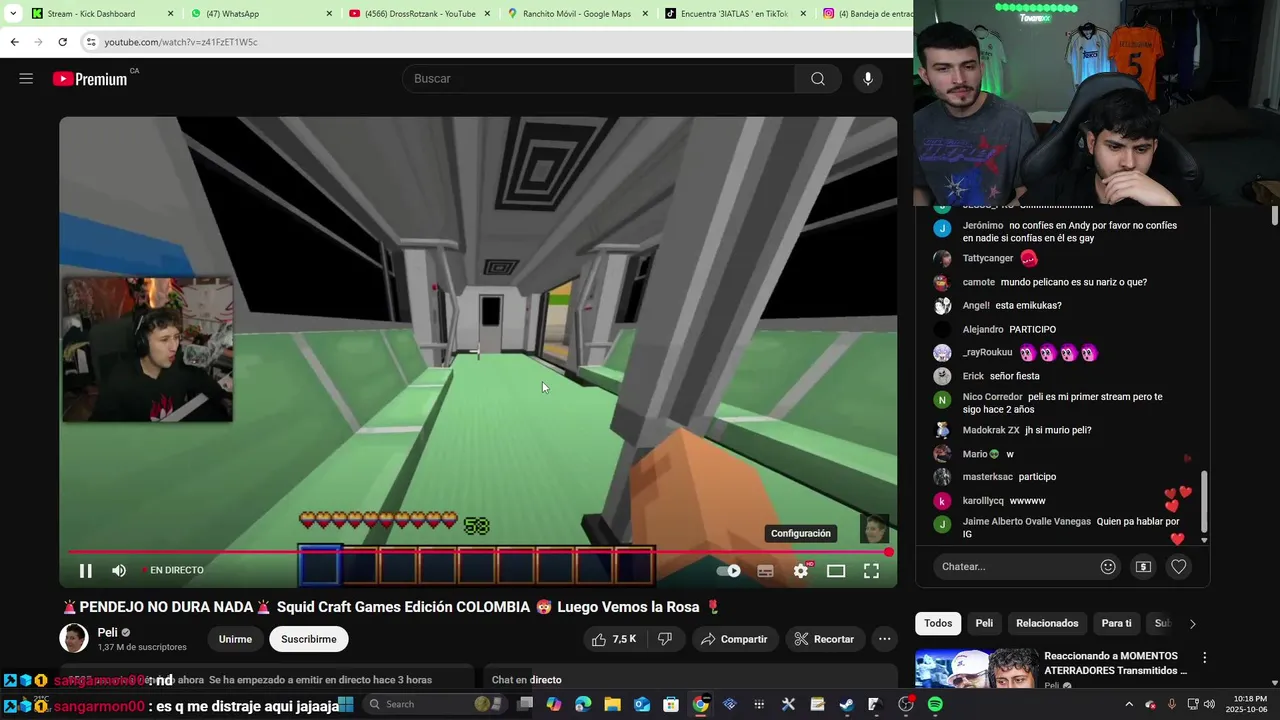Screen dimensions: 1280x720
Task: Open the Microsoft Store taskbar icon
Action: click(671, 704)
